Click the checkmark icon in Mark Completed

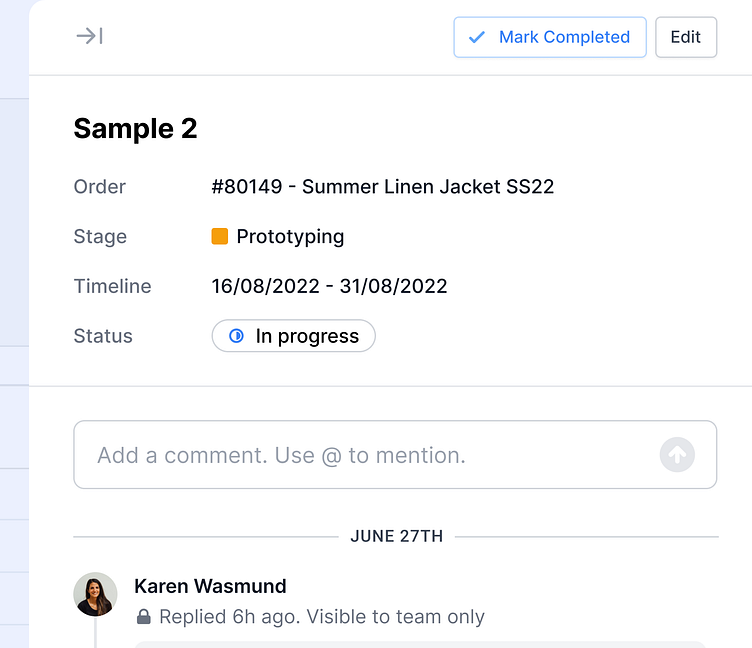point(477,37)
